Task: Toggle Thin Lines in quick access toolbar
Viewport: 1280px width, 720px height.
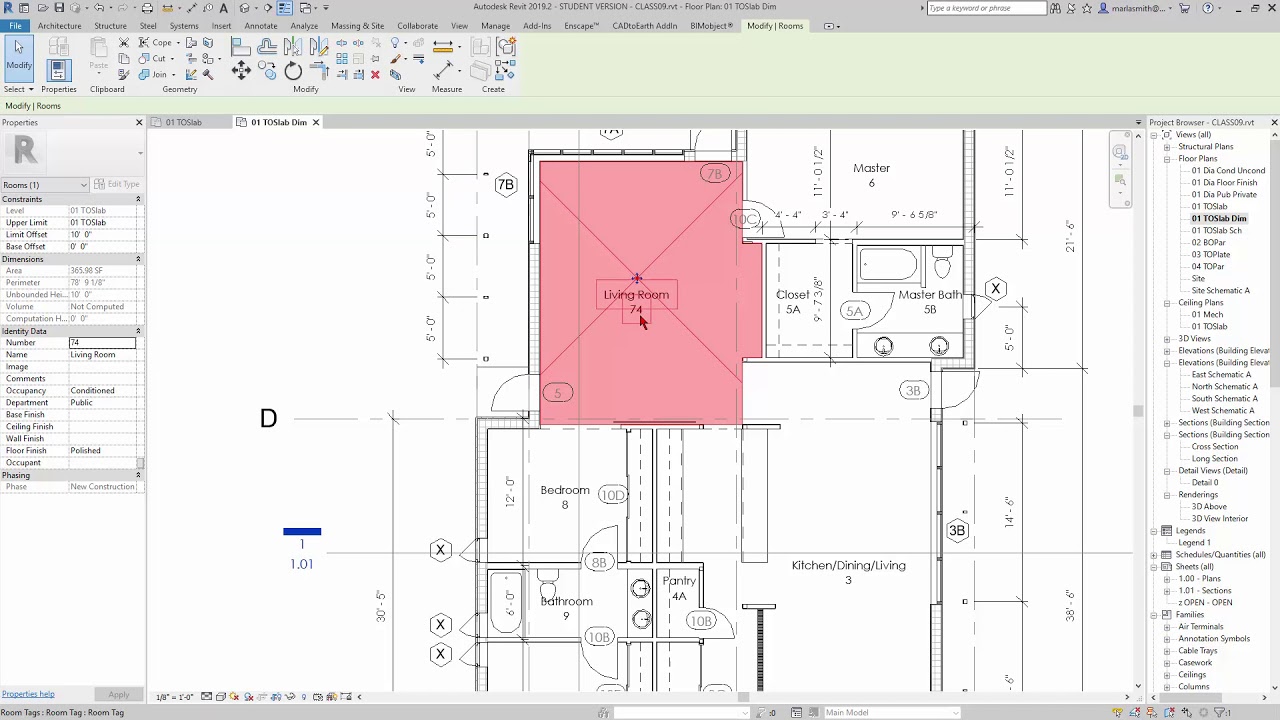Action: pos(285,8)
